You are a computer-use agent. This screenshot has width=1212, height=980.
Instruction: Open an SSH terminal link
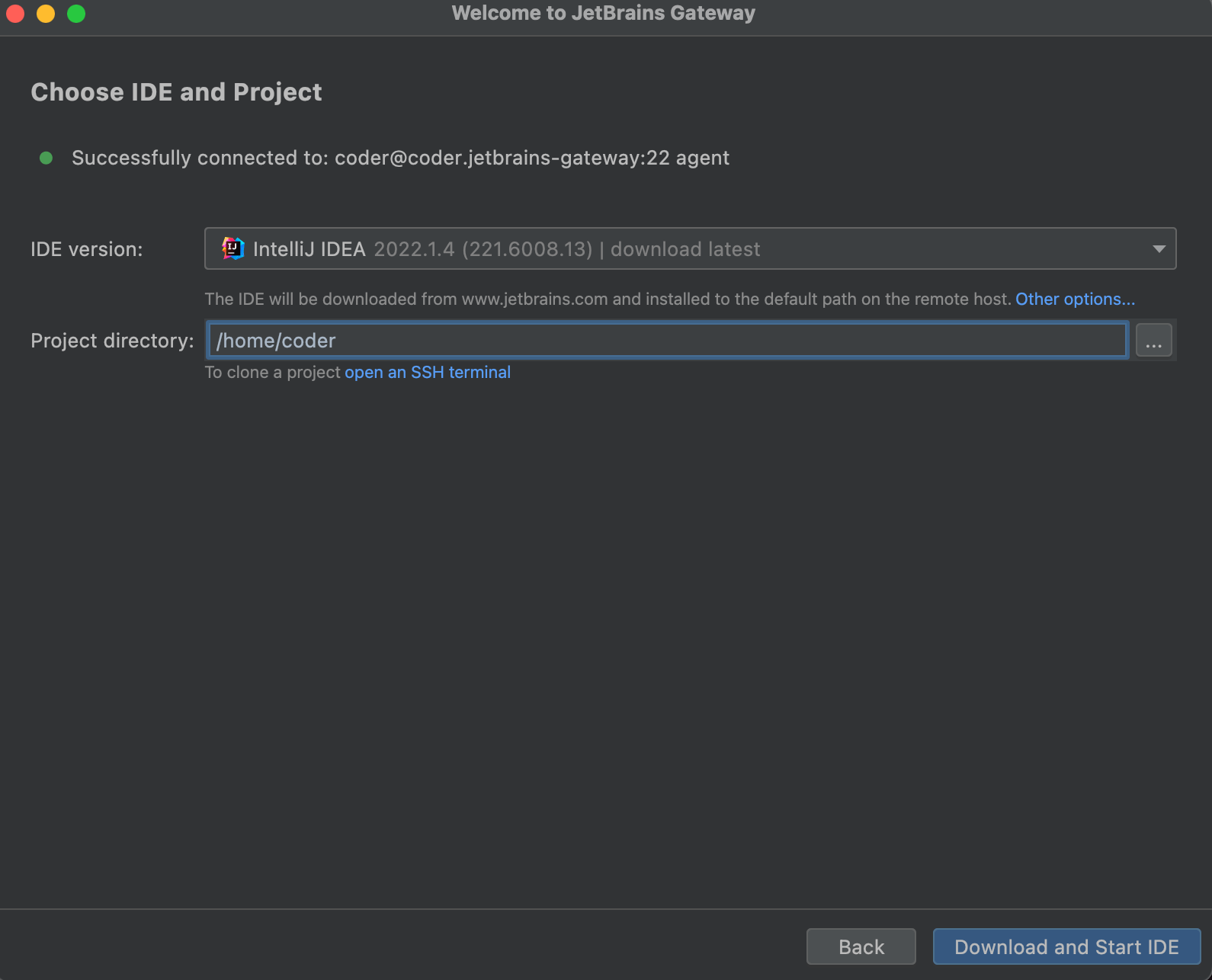[x=428, y=372]
